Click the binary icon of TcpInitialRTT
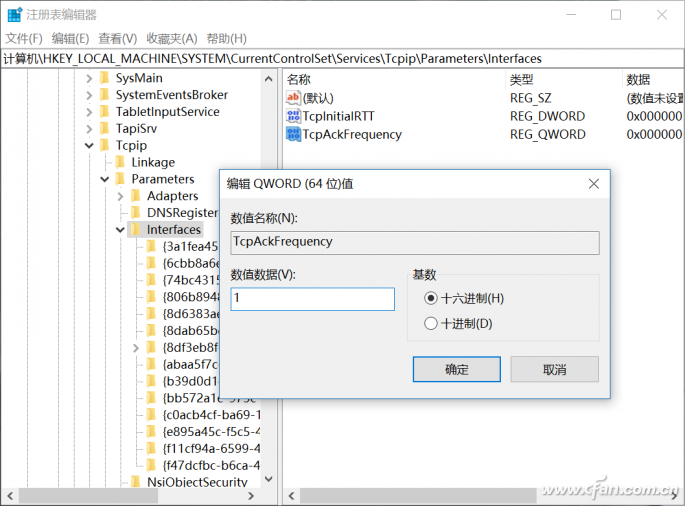 (293, 116)
